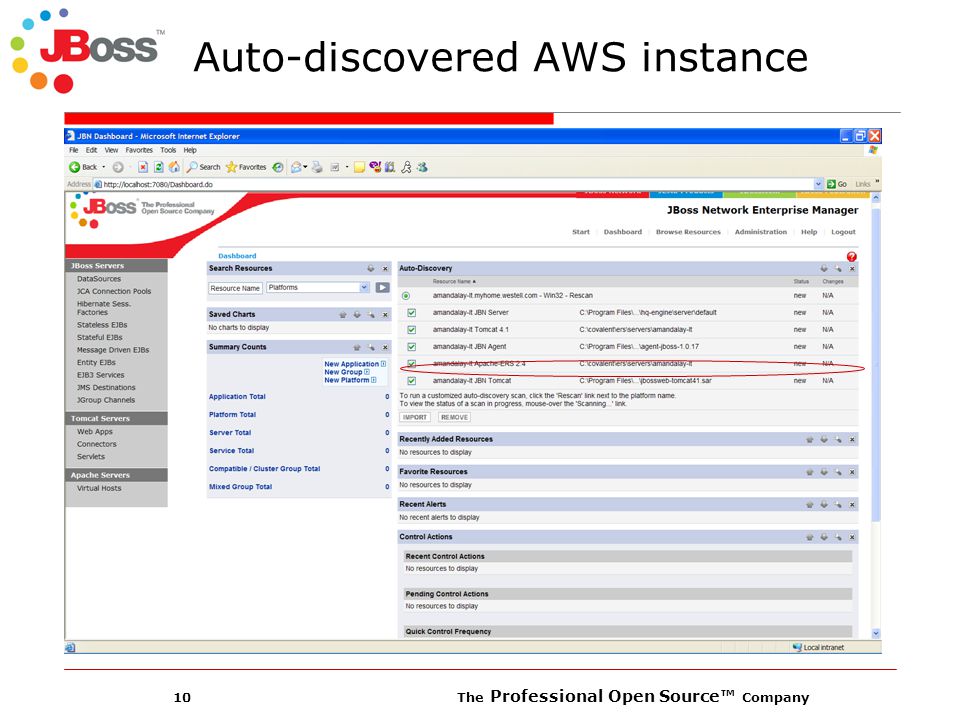Uncheck the amandalay-lt Tomcat 4.1 checkbox
The width and height of the screenshot is (960, 720).
(411, 330)
